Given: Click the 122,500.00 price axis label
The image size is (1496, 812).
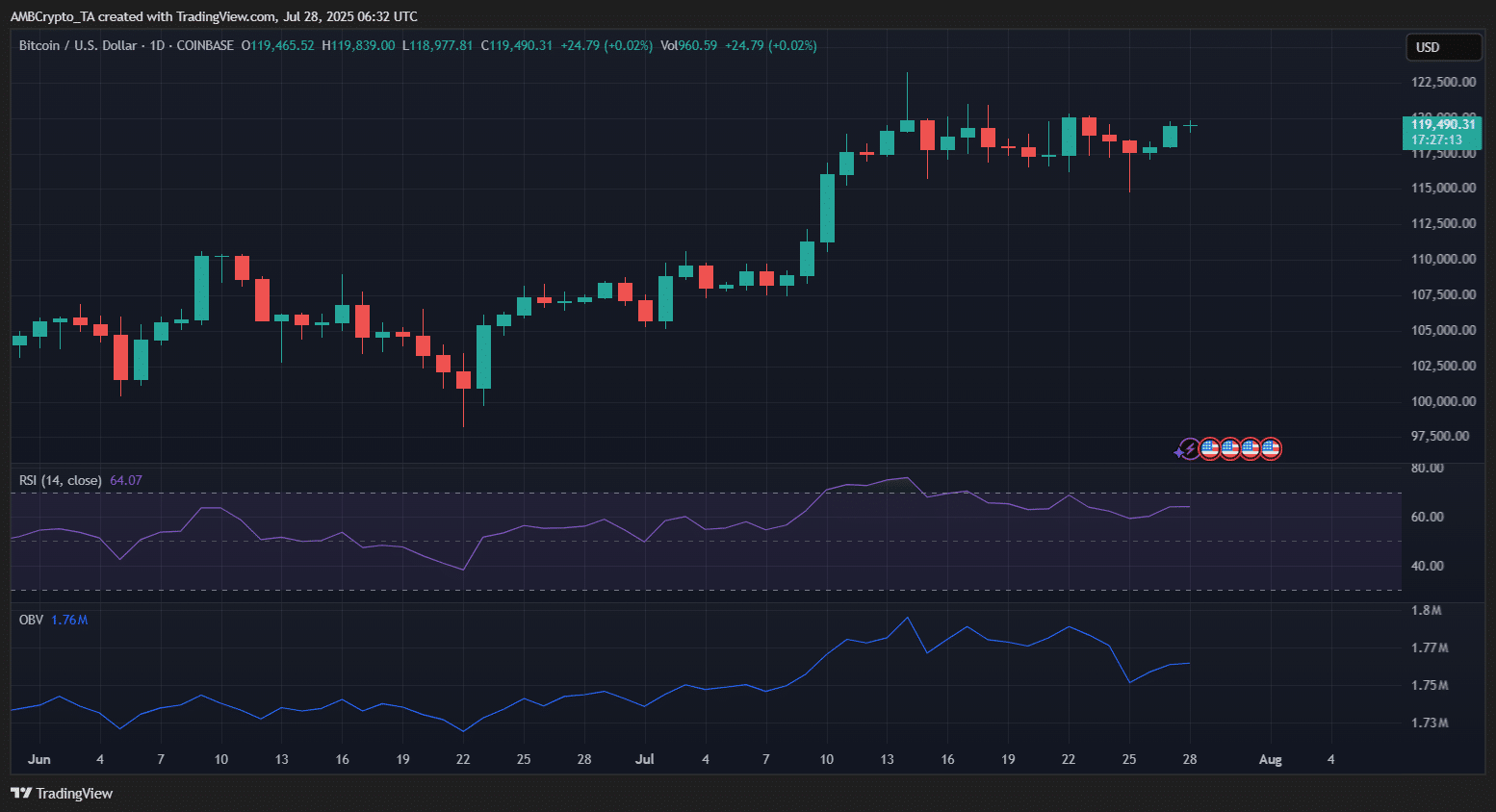Looking at the screenshot, I should pos(1443,82).
